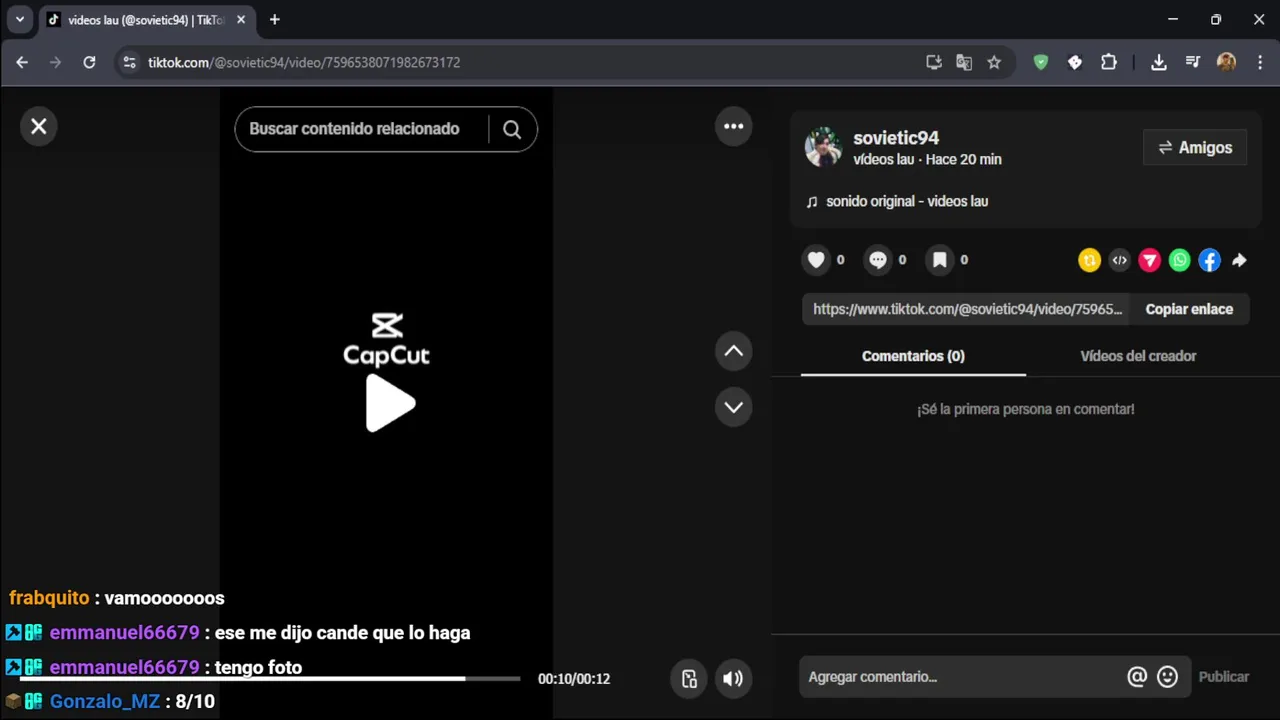The height and width of the screenshot is (720, 1280).
Task: Open a new browser tab
Action: point(274,19)
